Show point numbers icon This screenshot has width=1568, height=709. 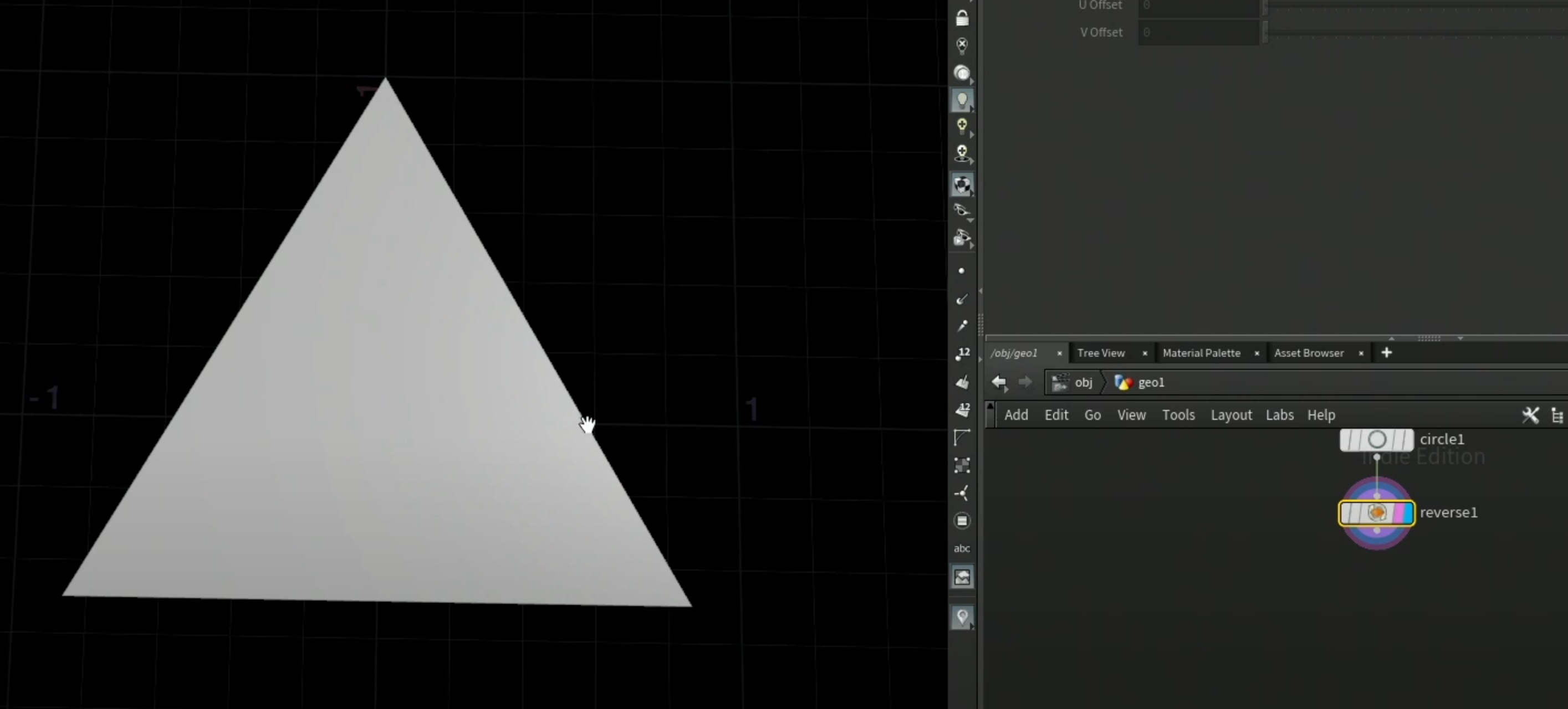coord(962,354)
